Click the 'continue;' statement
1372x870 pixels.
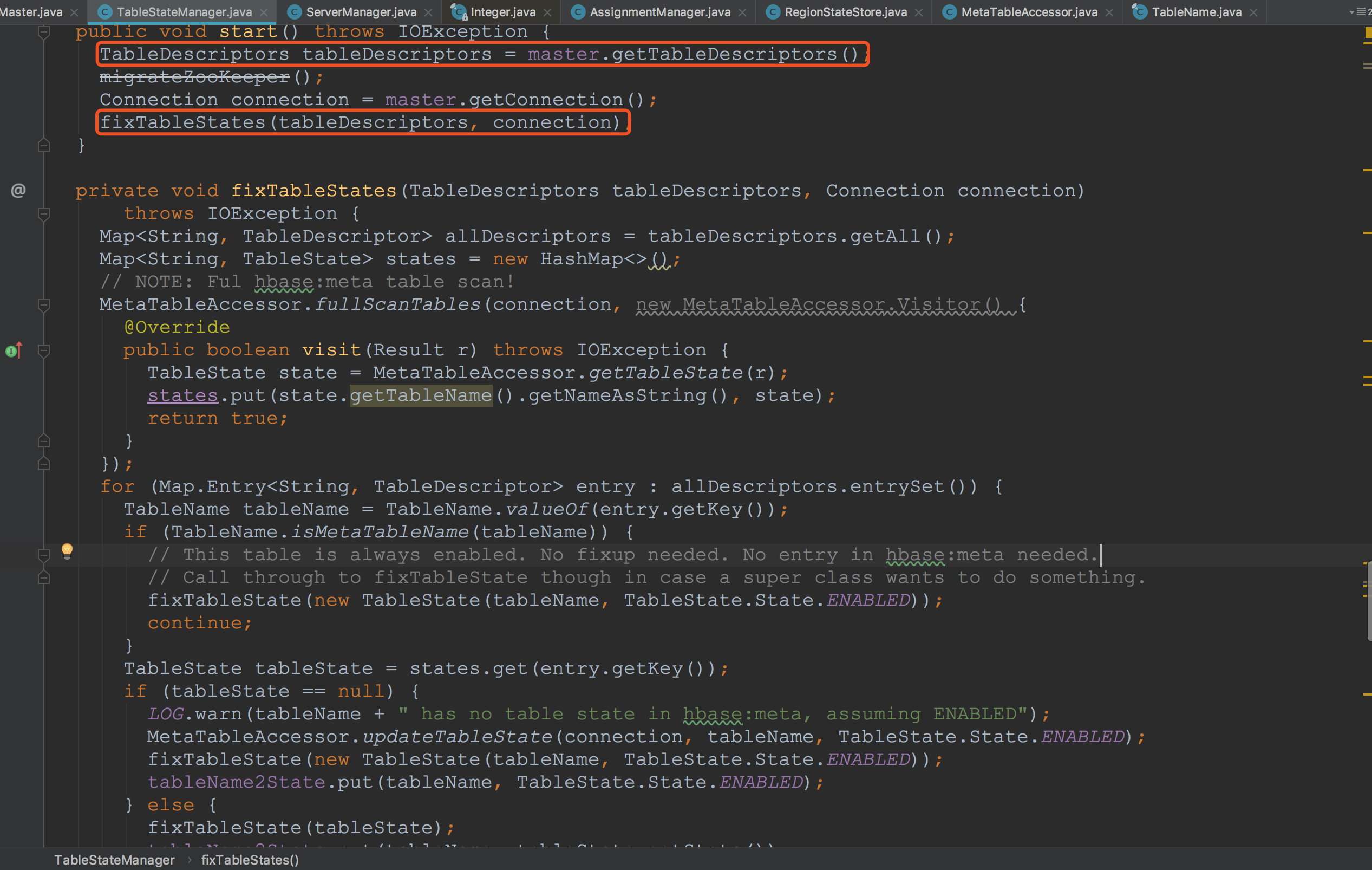(199, 623)
